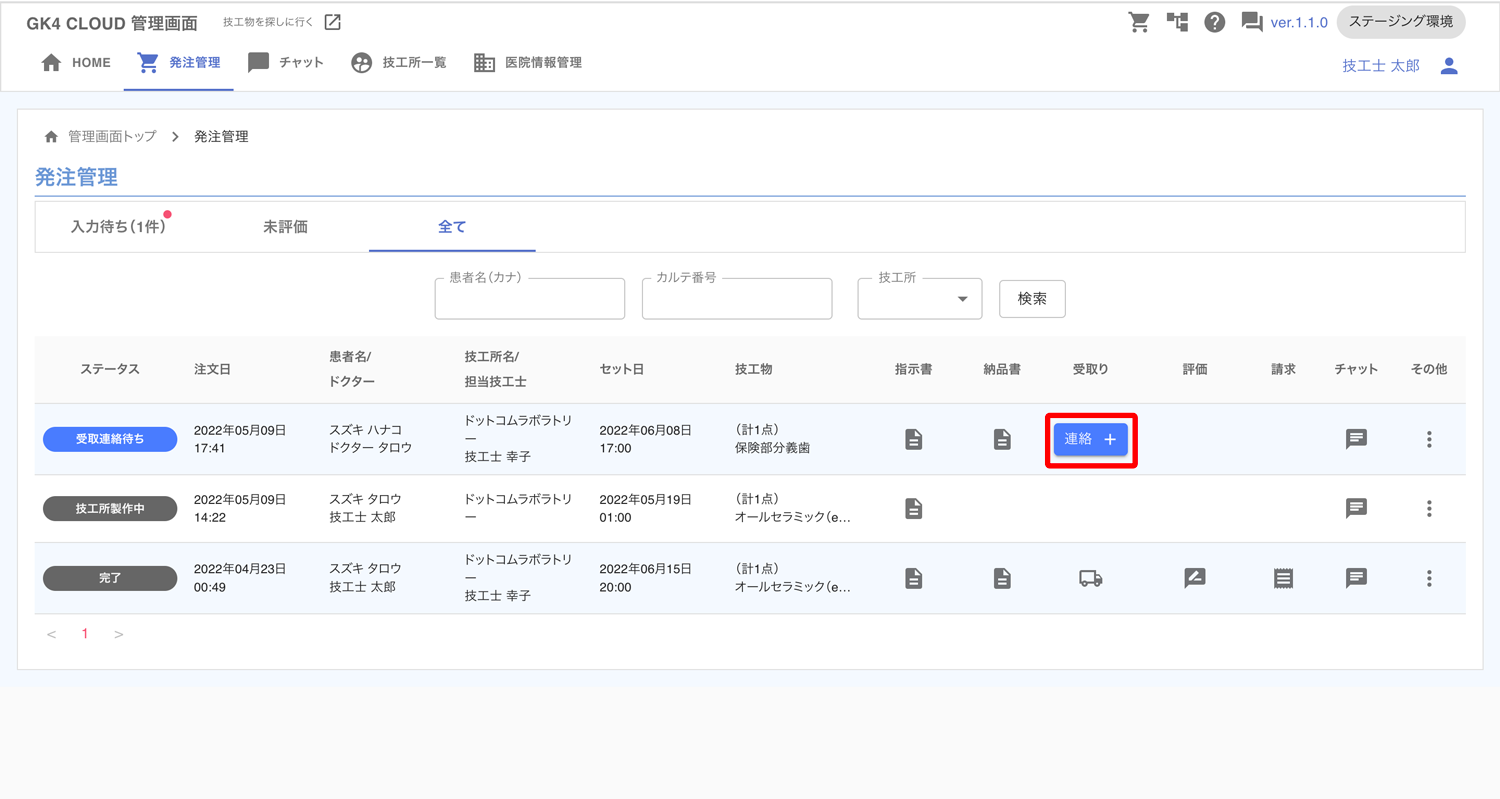
Task: Open chat icon for 受取連絡待ち order
Action: pyautogui.click(x=1356, y=439)
